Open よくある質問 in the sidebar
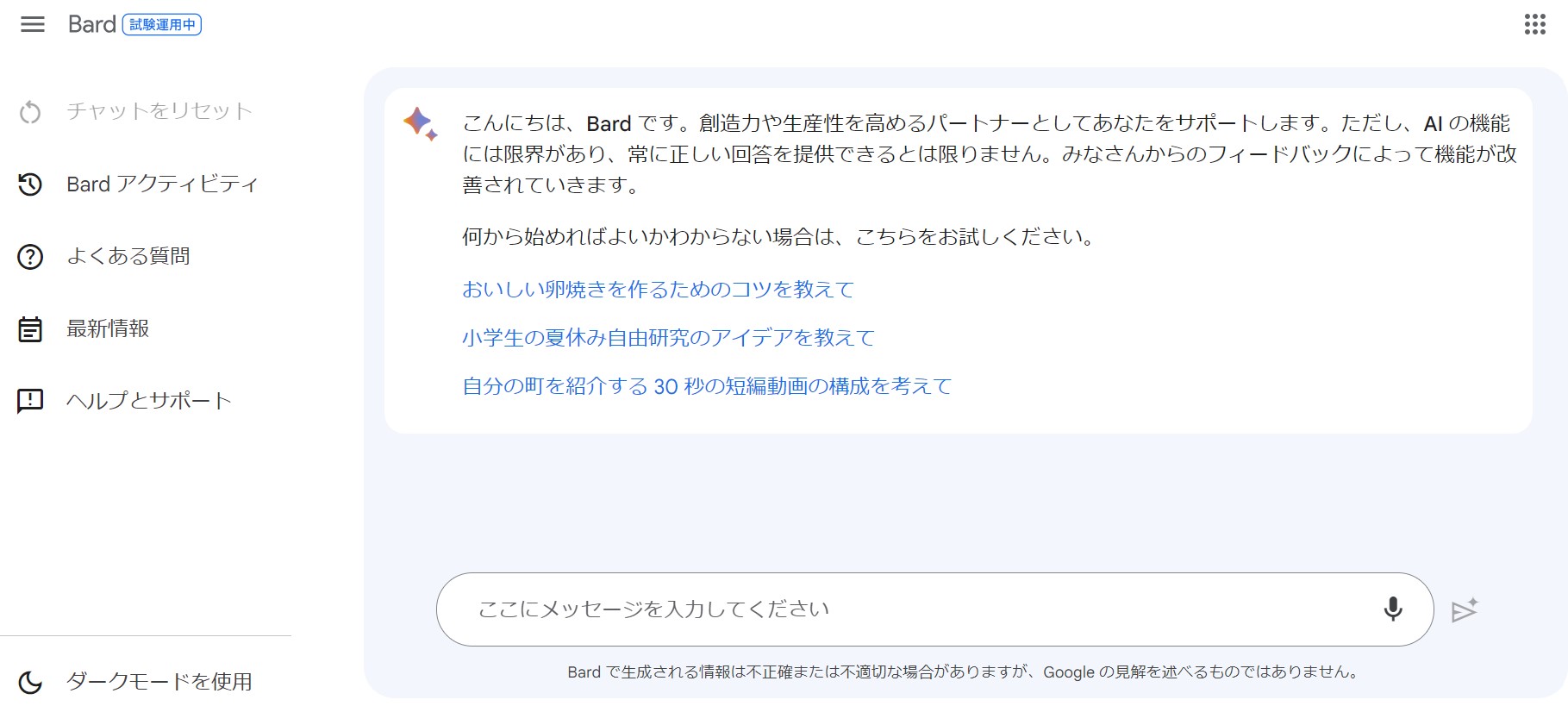Screen dimensions: 1568x706 (128, 256)
